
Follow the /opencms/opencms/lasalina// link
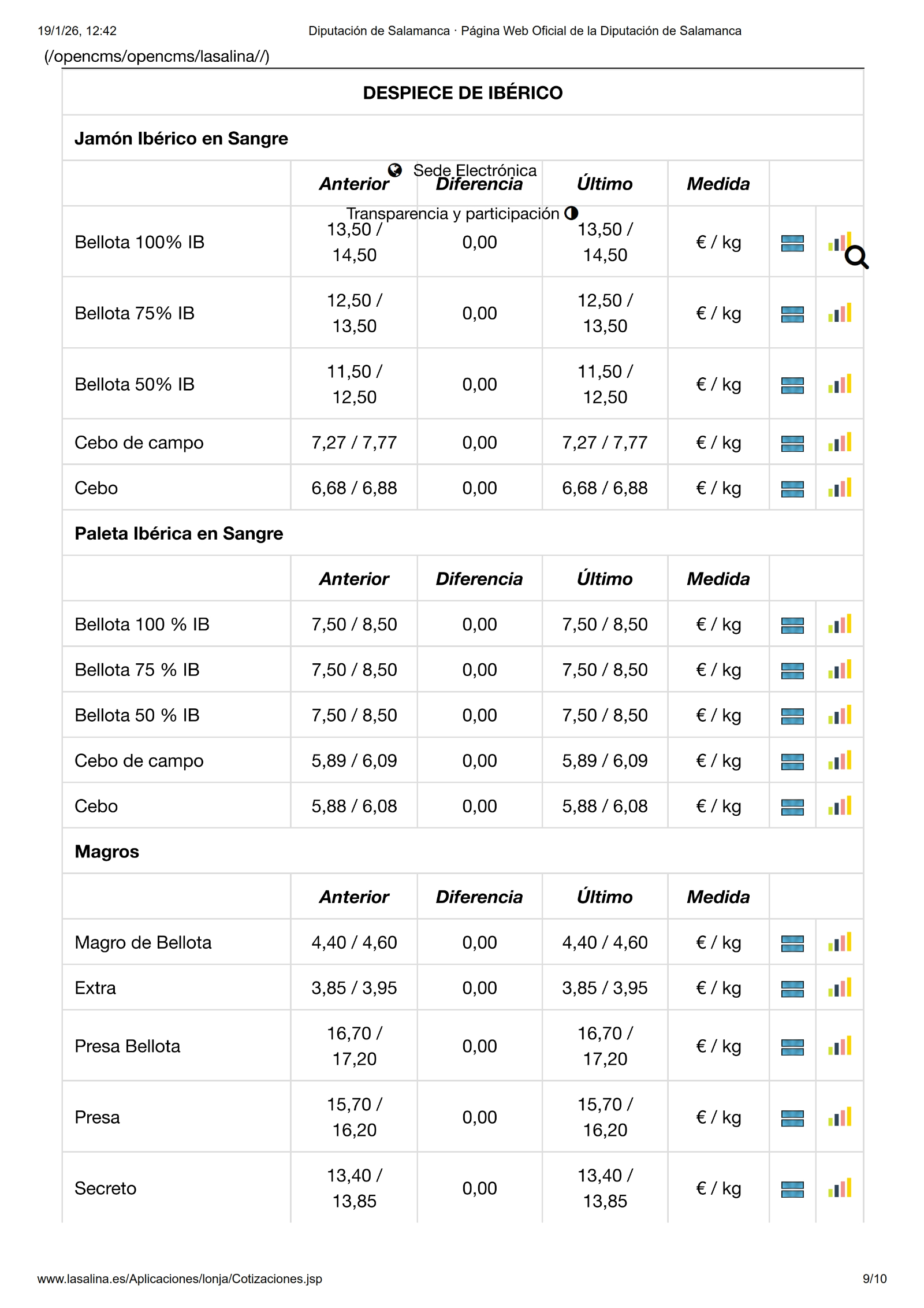(157, 57)
